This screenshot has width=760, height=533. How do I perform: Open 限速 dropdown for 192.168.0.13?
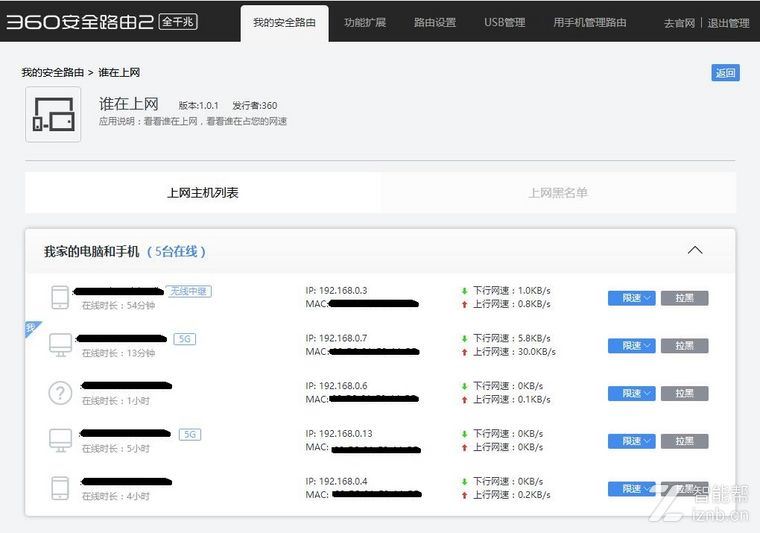point(632,441)
